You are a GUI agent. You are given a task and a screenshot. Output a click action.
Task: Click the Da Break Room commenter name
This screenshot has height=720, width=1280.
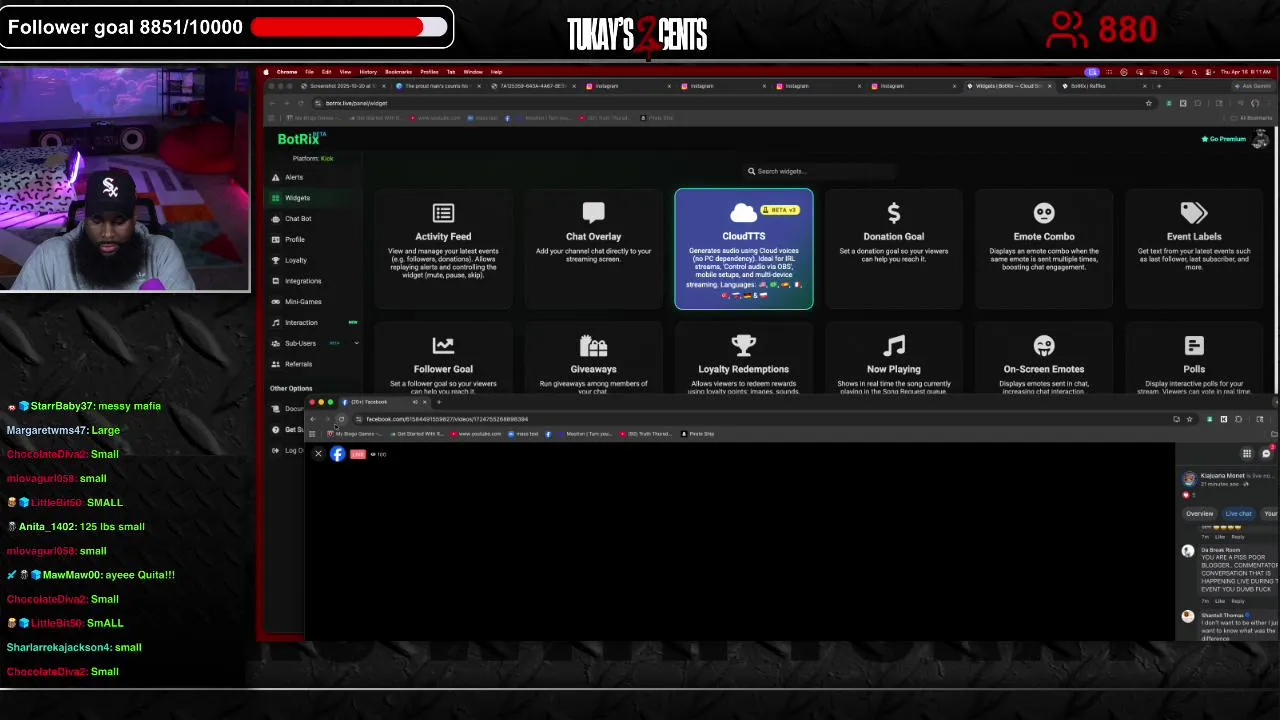1221,550
